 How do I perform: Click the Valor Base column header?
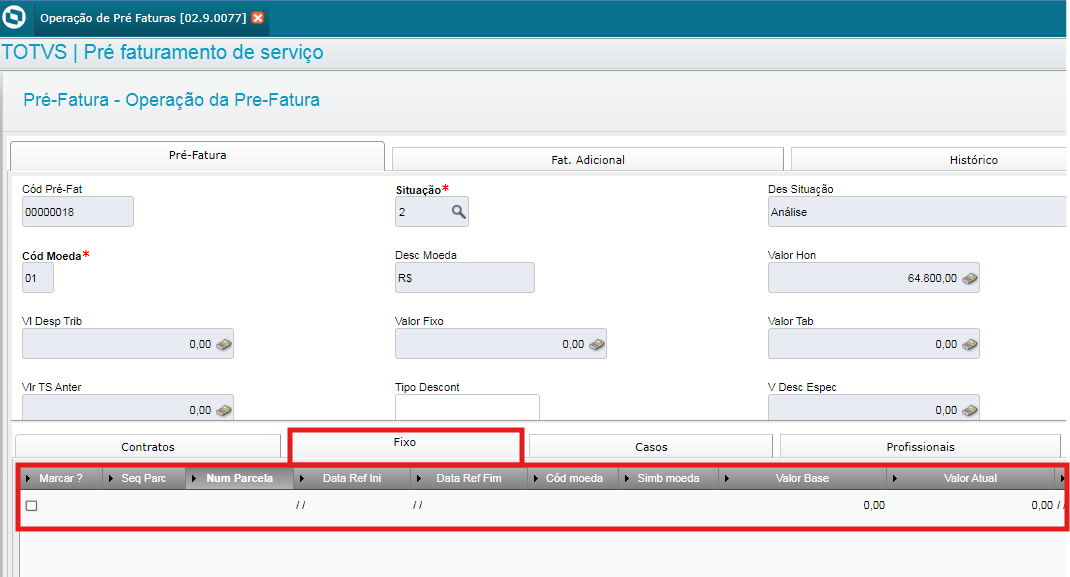(x=802, y=479)
